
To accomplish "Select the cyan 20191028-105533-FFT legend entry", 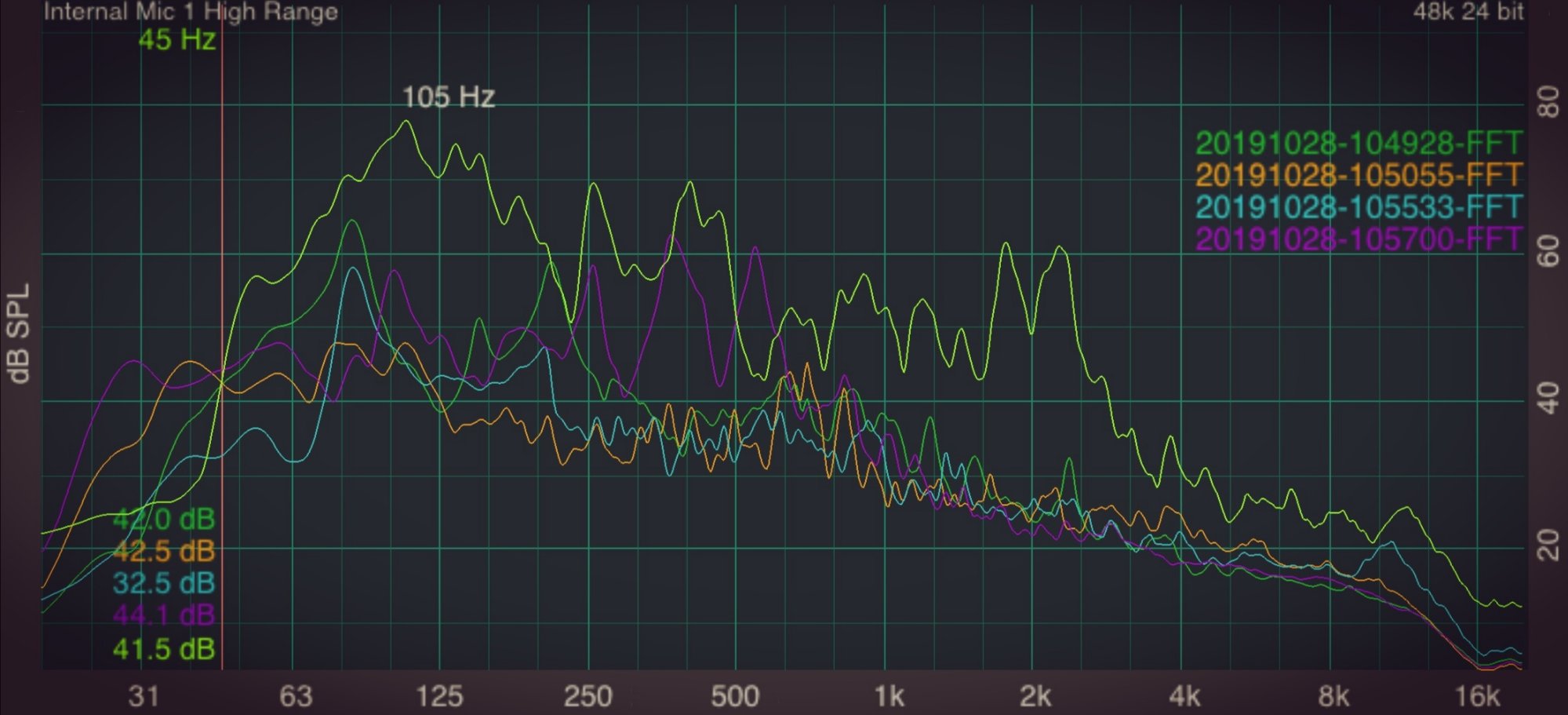I will 1358,207.
